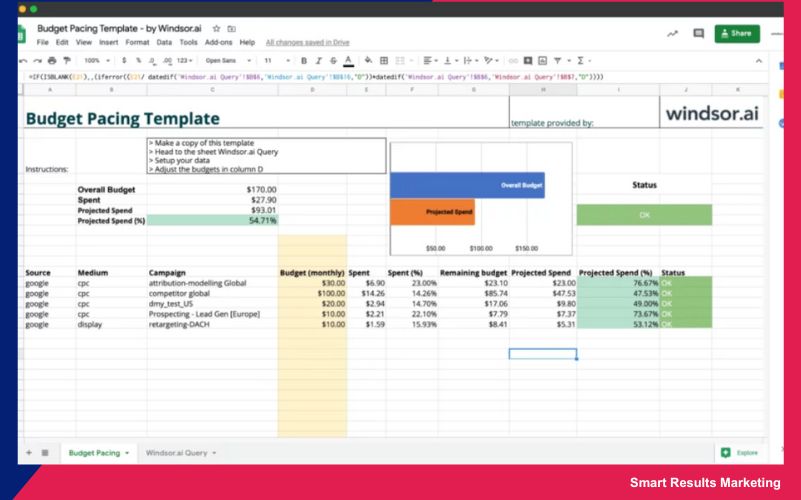Select the 76.67% projected spend cell
Screen dimensions: 801x500
click(619, 283)
